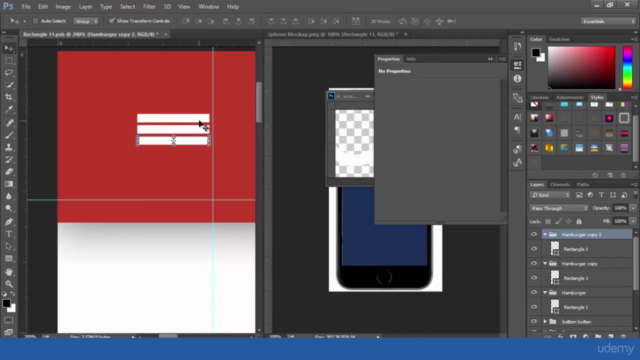This screenshot has height=360, width=640.
Task: Lock all attributes of the layer
Action: click(x=579, y=221)
